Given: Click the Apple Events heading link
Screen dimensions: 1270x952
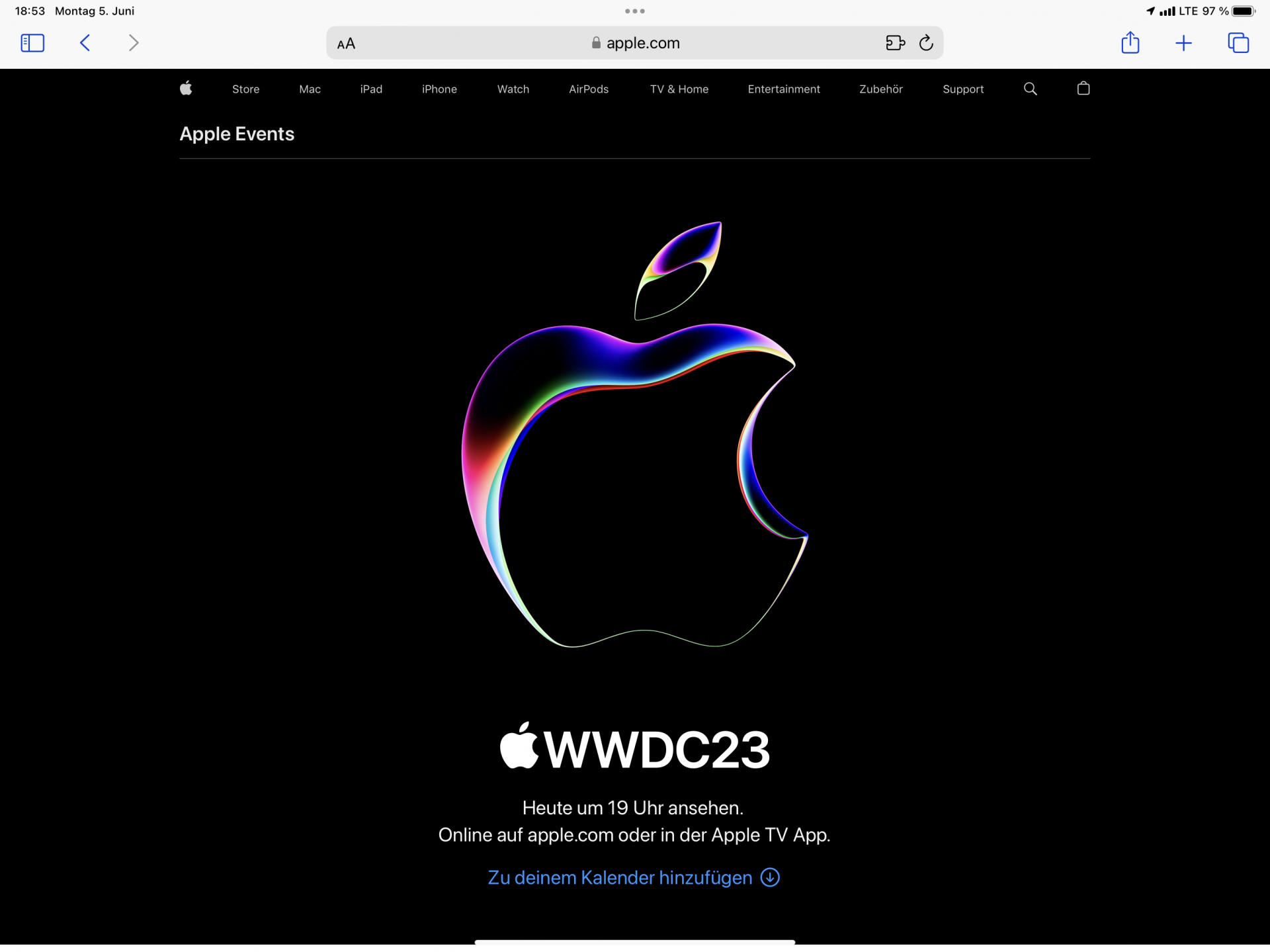Looking at the screenshot, I should point(237,134).
